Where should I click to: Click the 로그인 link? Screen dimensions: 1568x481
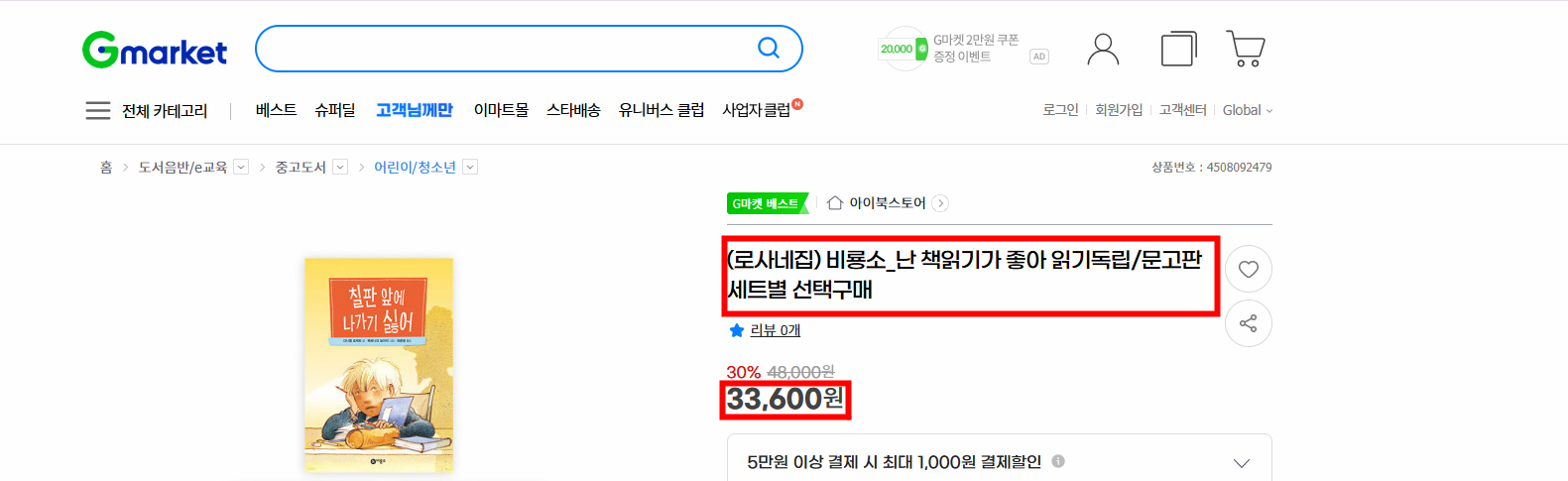coord(1060,110)
